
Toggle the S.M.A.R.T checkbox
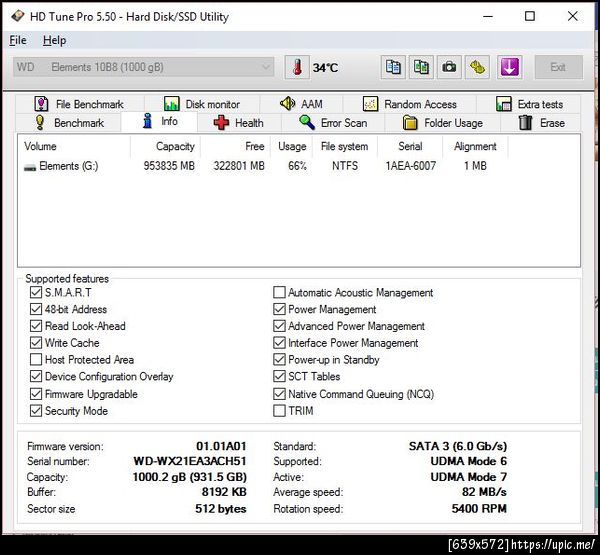click(x=36, y=292)
